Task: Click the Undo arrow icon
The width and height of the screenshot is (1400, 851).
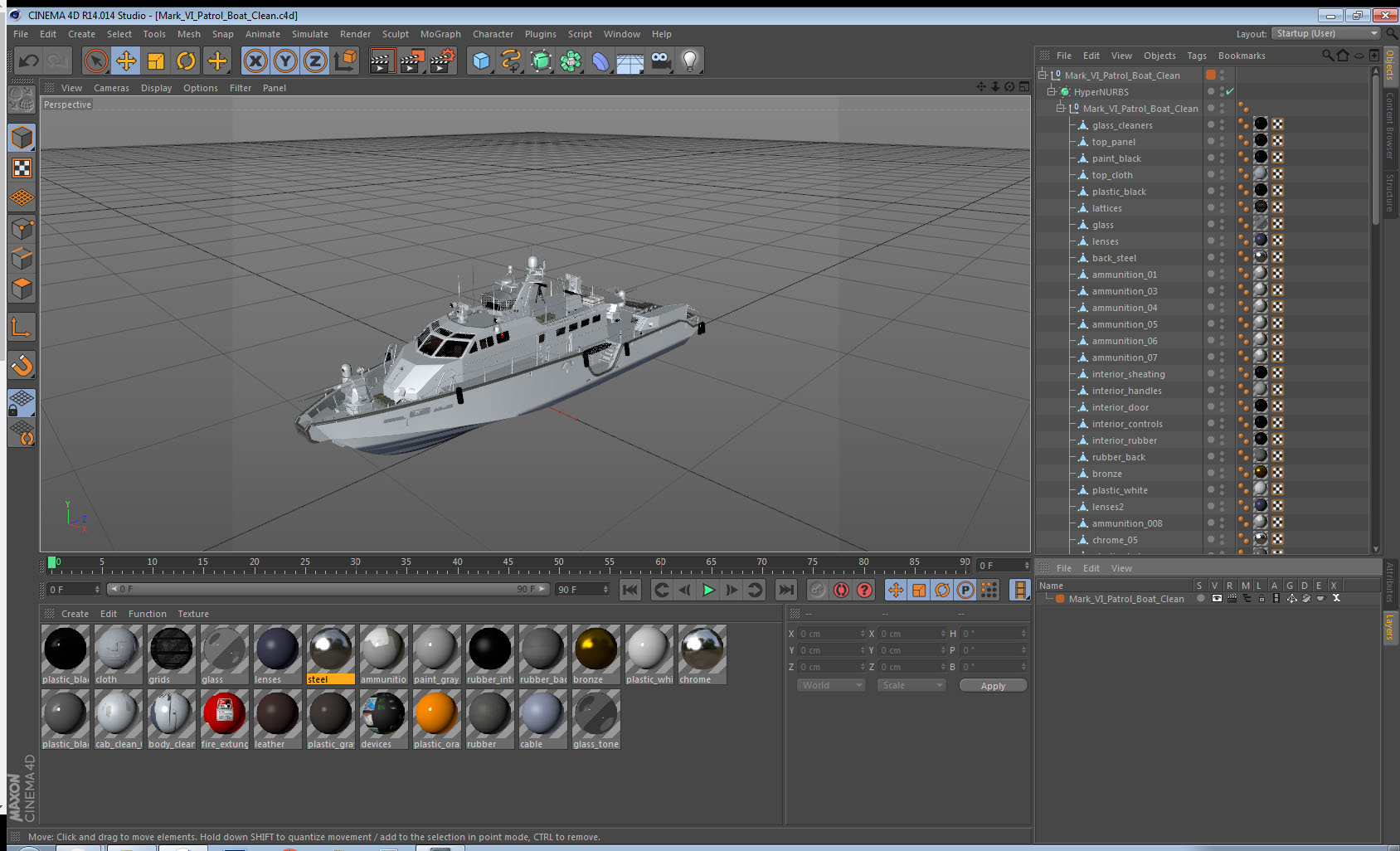Action: coord(29,61)
